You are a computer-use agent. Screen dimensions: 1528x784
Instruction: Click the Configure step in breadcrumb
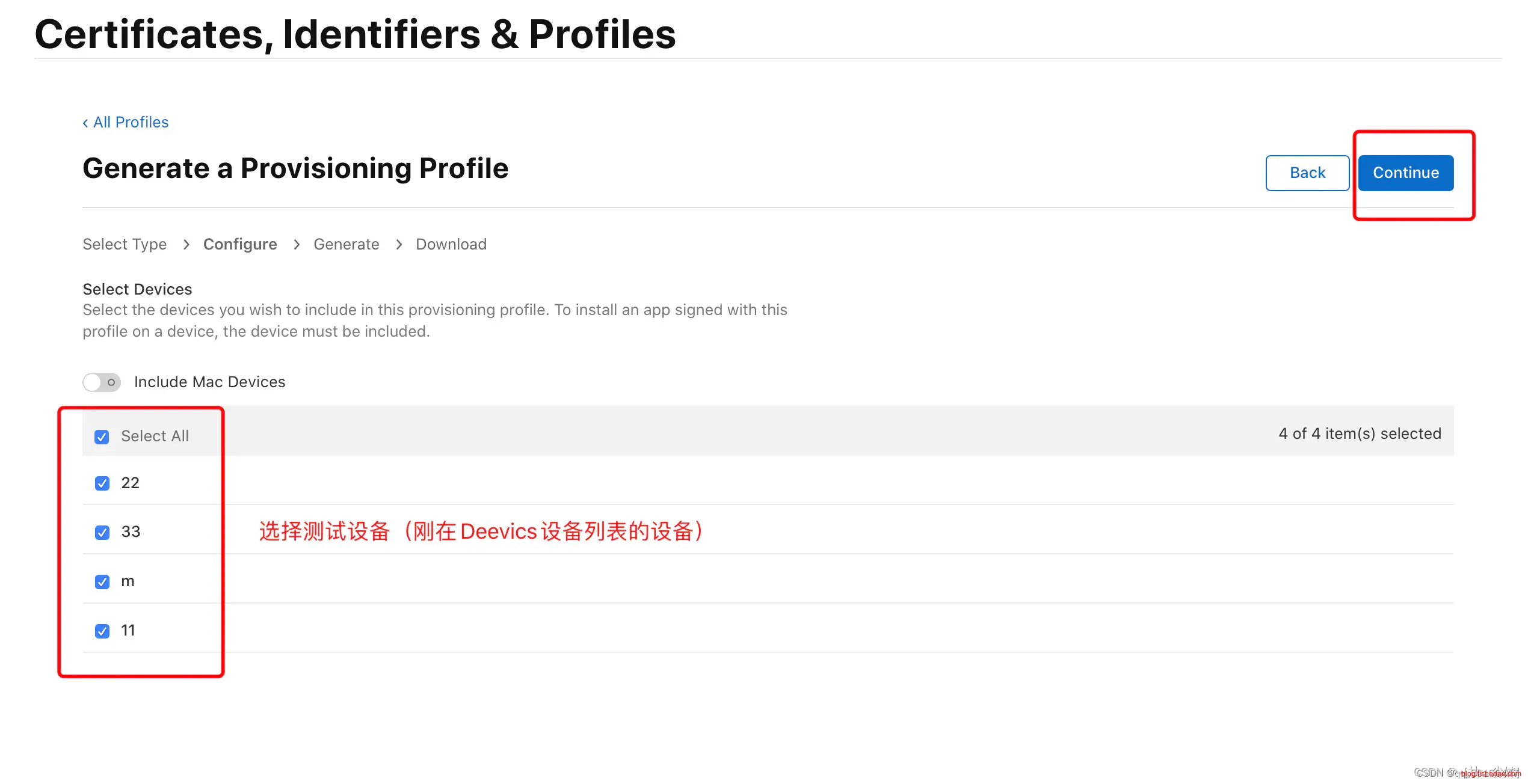pyautogui.click(x=240, y=244)
